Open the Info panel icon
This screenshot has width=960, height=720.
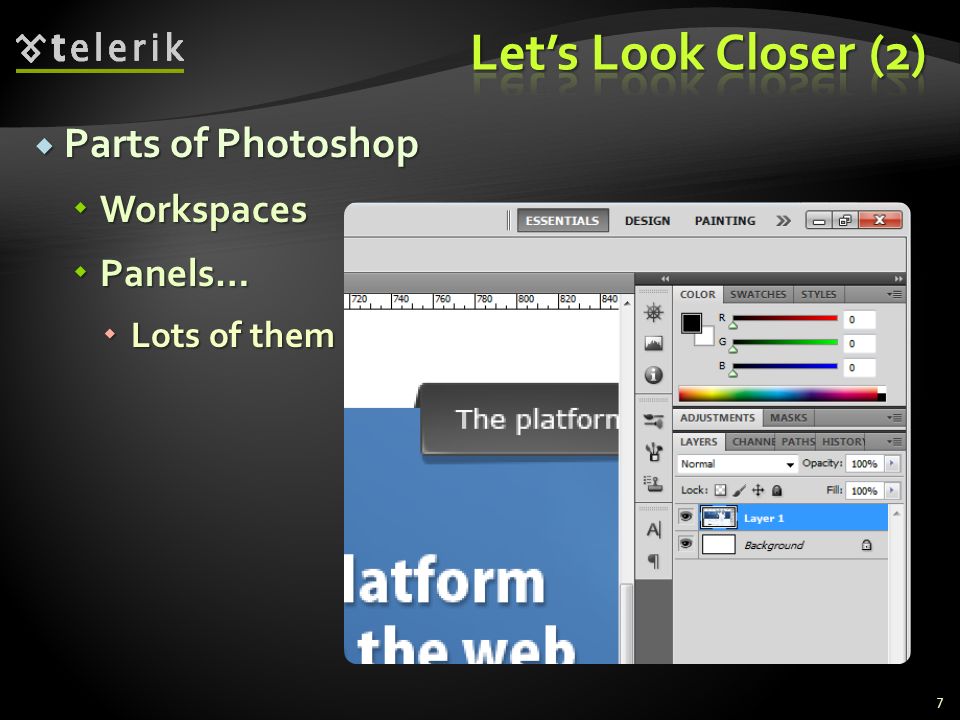tap(653, 375)
